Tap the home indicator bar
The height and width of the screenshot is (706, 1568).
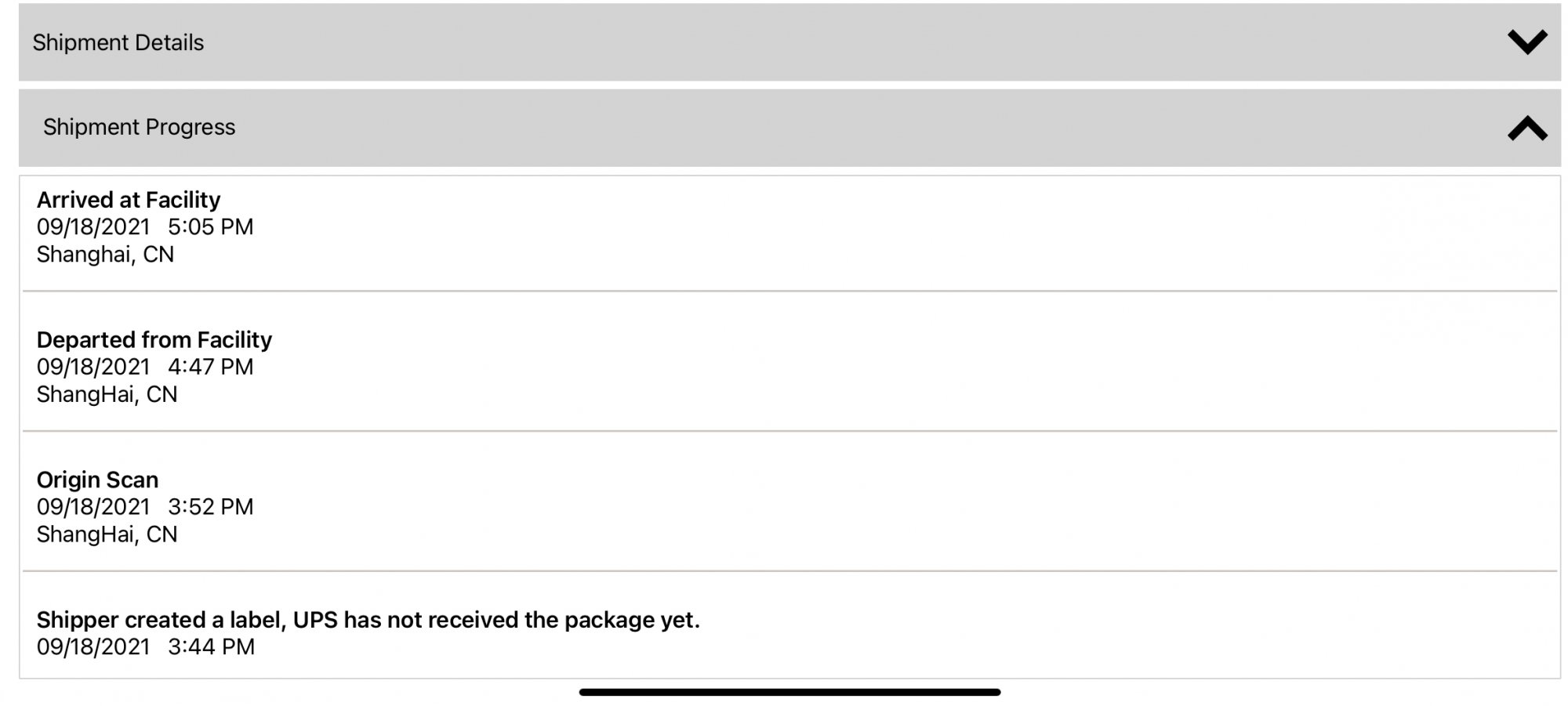click(x=789, y=692)
